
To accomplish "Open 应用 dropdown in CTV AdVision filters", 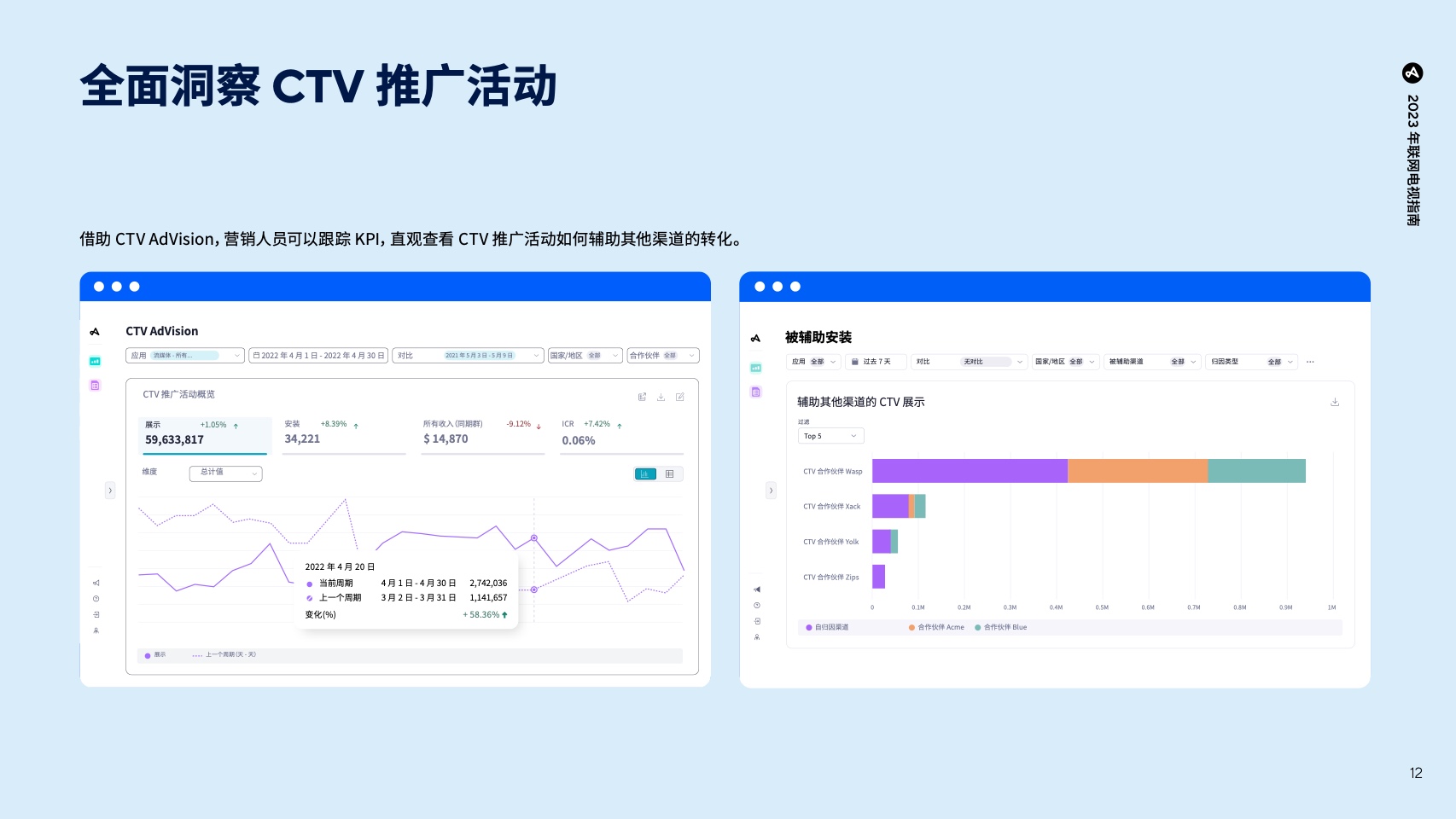I will (x=185, y=356).
